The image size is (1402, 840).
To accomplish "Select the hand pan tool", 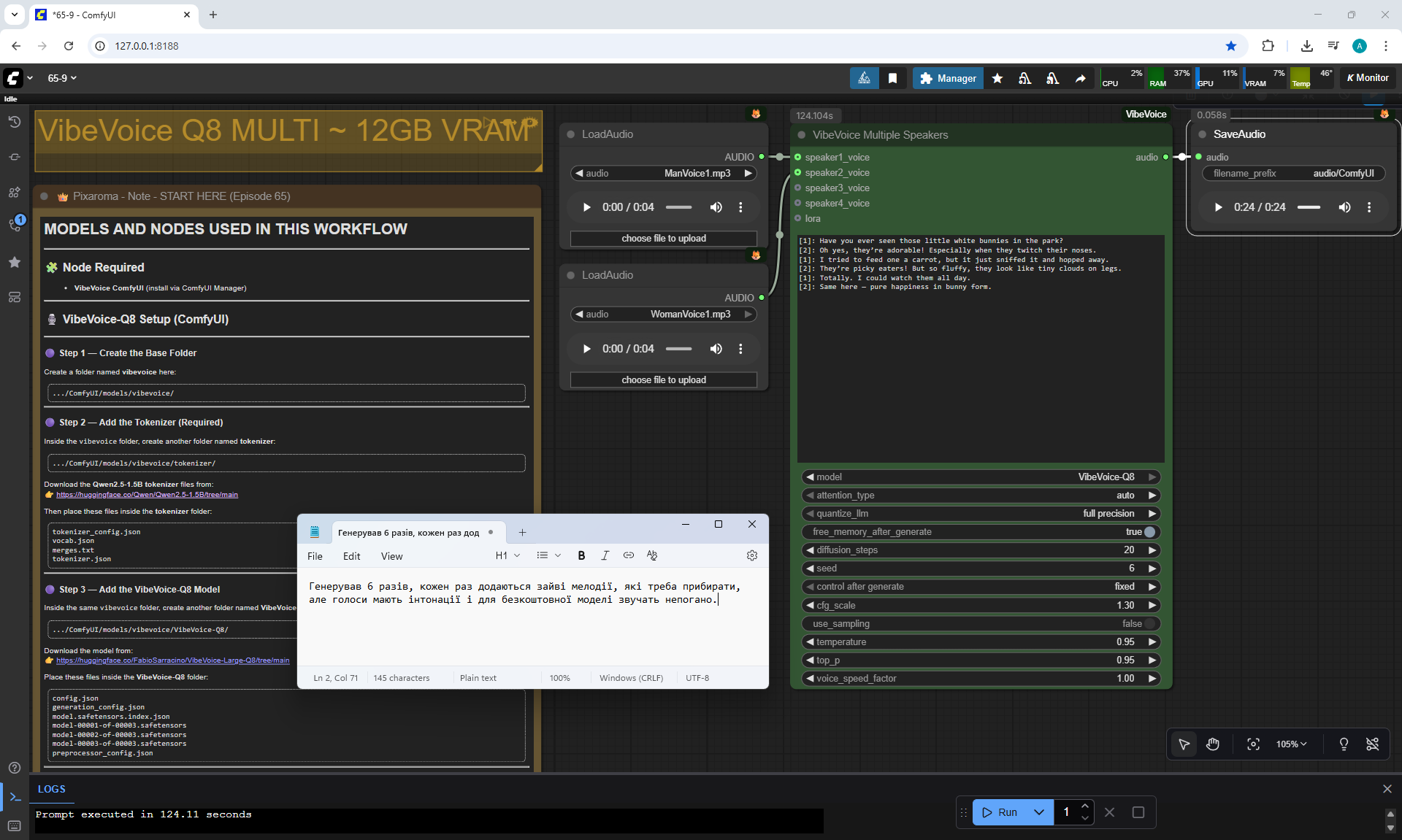I will 1213,744.
